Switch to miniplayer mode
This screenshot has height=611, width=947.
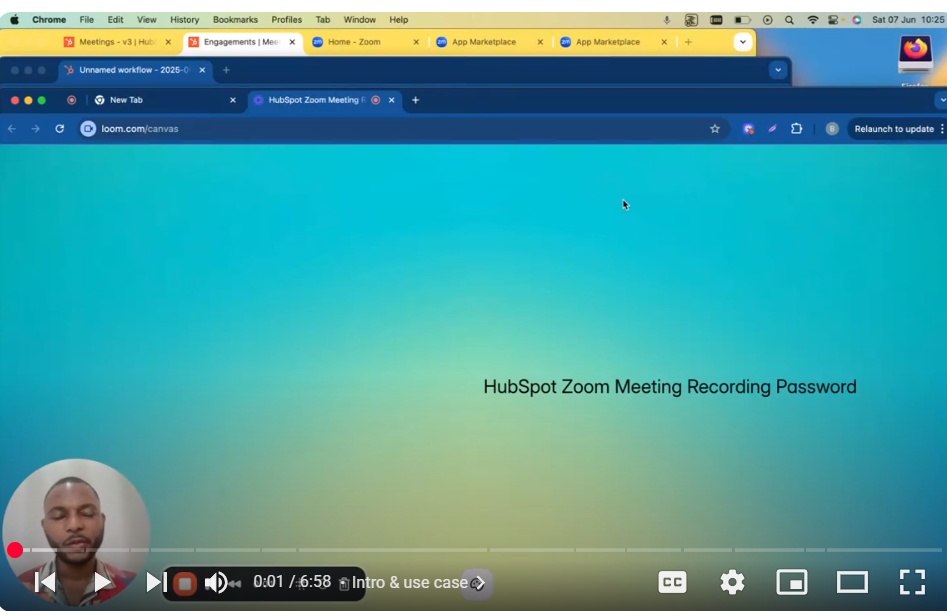coord(792,582)
